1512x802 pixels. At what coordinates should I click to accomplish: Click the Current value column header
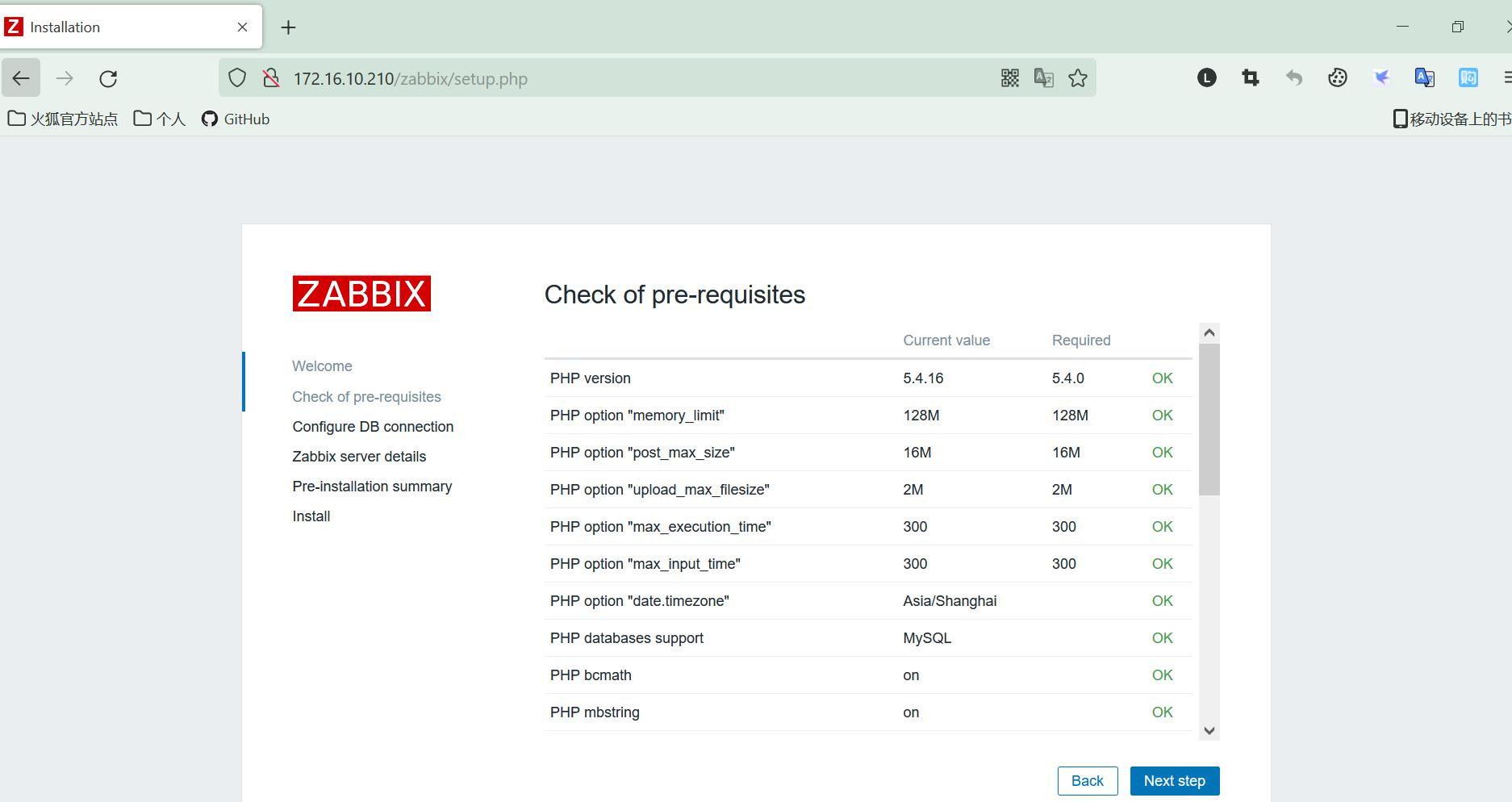coord(946,340)
